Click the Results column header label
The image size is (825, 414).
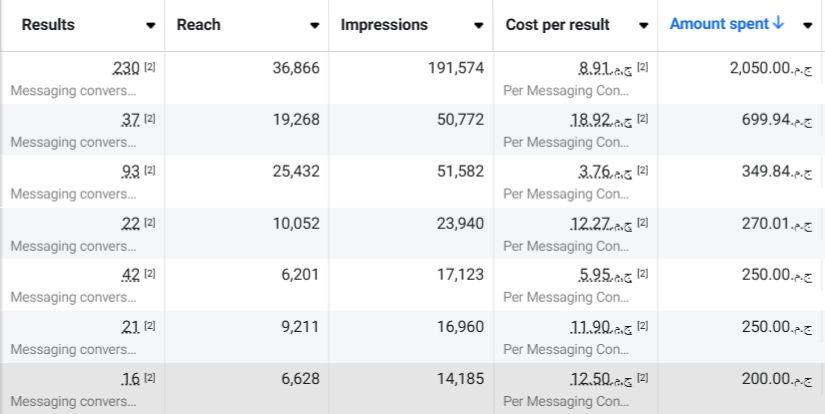tap(48, 25)
